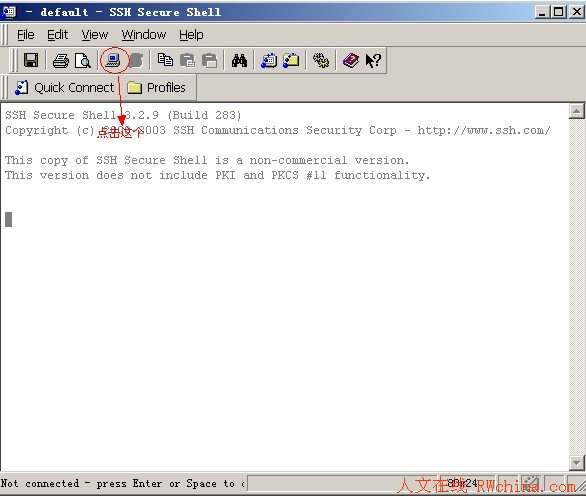Close the SSH Secure Shell window
This screenshot has width=586, height=496.
coord(577,12)
